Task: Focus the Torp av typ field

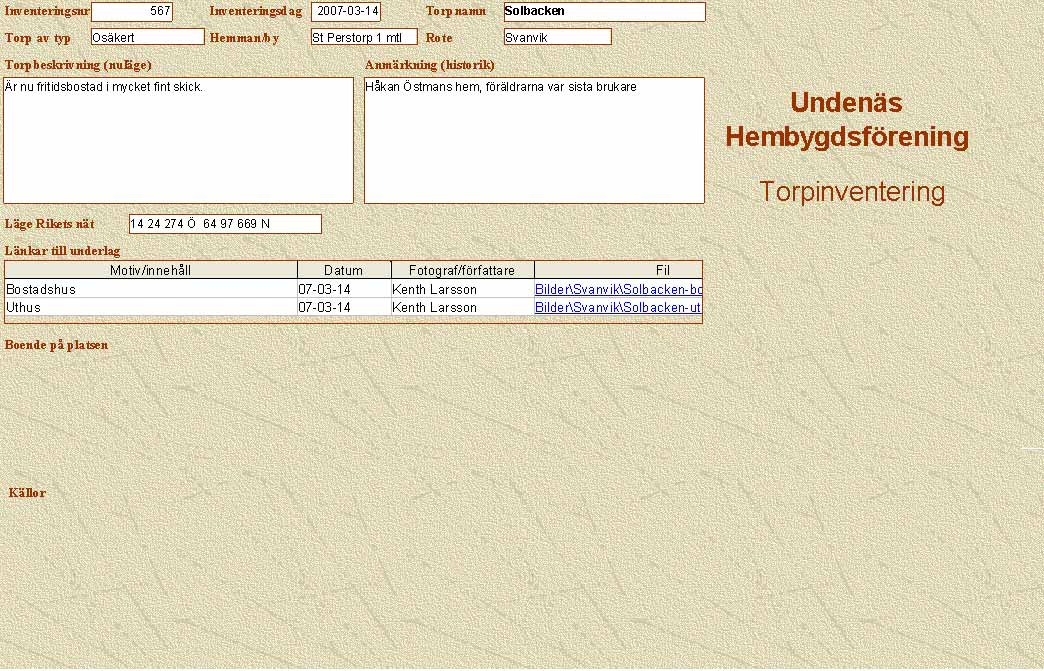Action: (x=147, y=37)
